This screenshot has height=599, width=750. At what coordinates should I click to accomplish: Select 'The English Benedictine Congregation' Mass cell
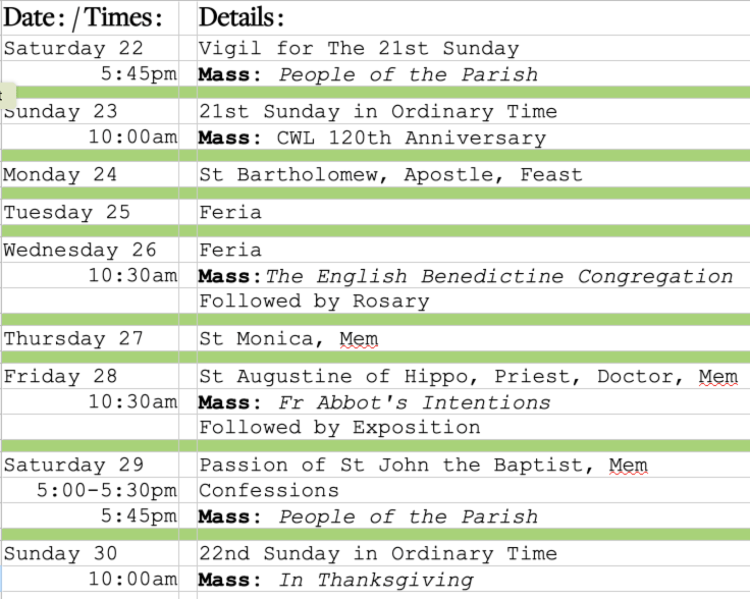click(x=474, y=276)
